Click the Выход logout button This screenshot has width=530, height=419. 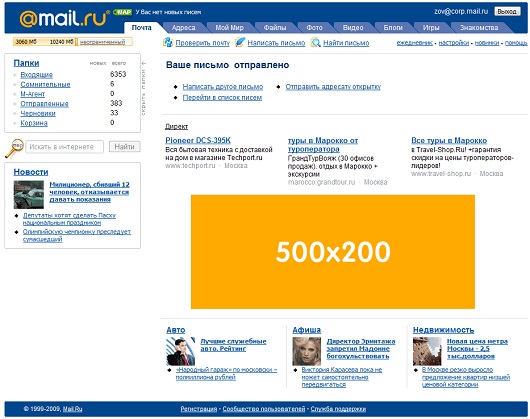point(507,11)
